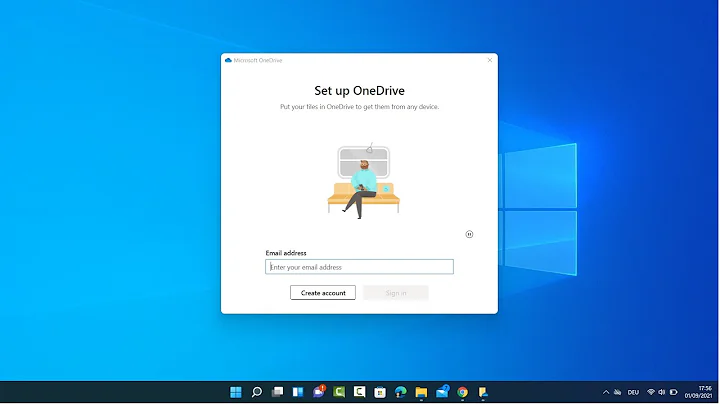Launch the white Camtasia recorder taskbar icon
This screenshot has height=404, width=720.
360,392
